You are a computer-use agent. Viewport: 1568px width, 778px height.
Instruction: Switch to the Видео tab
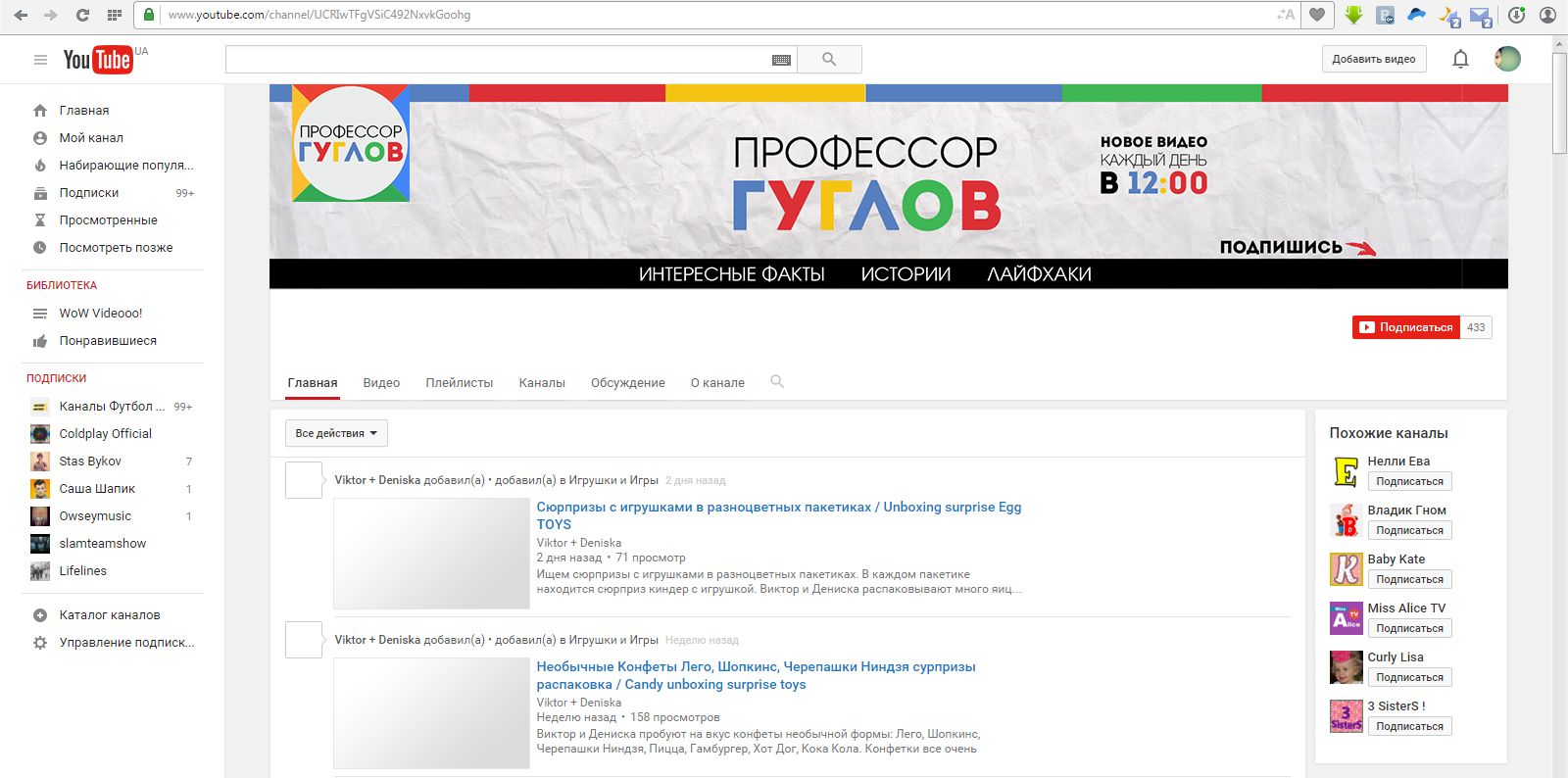tap(381, 383)
